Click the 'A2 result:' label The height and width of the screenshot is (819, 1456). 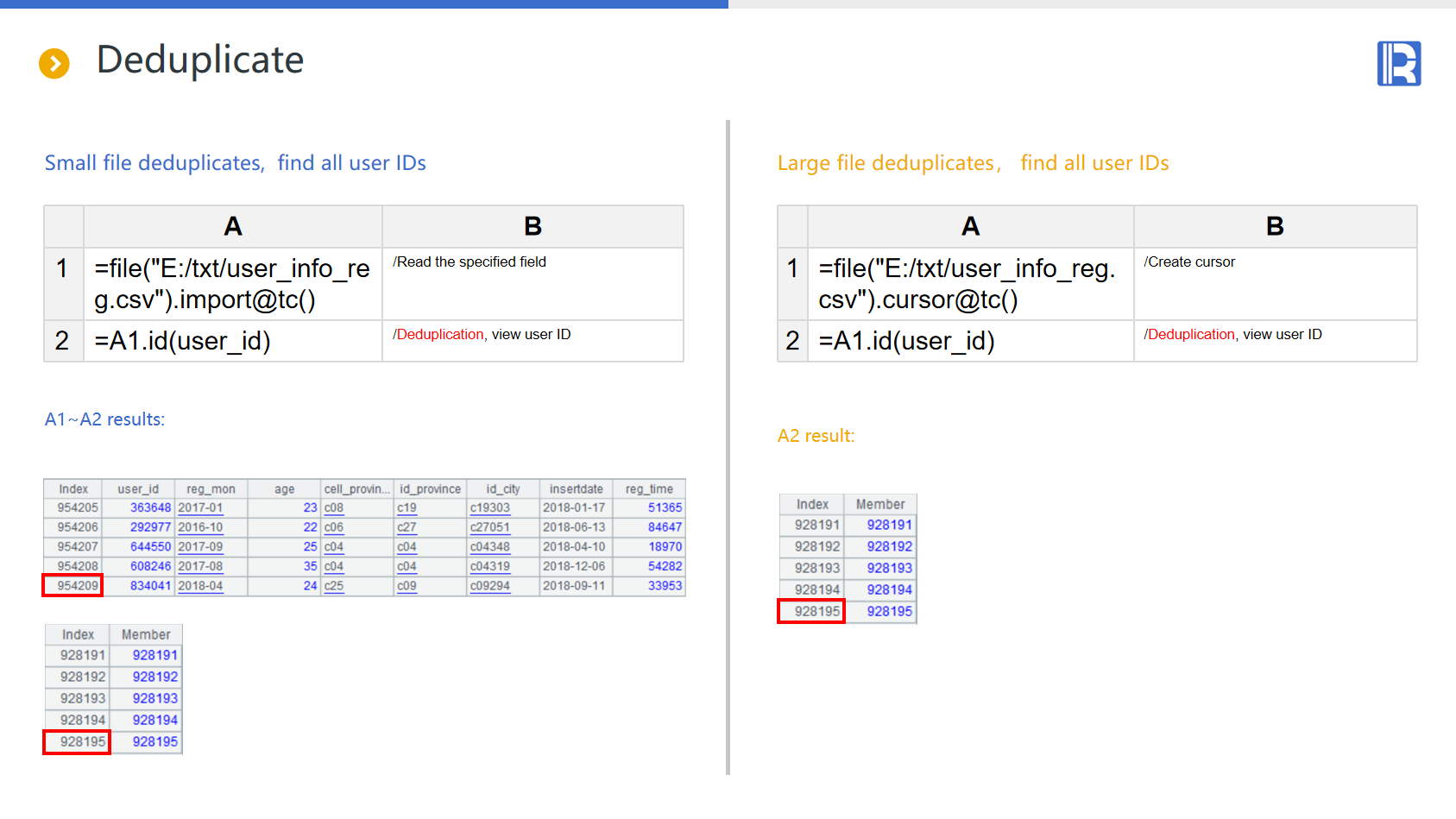point(816,436)
